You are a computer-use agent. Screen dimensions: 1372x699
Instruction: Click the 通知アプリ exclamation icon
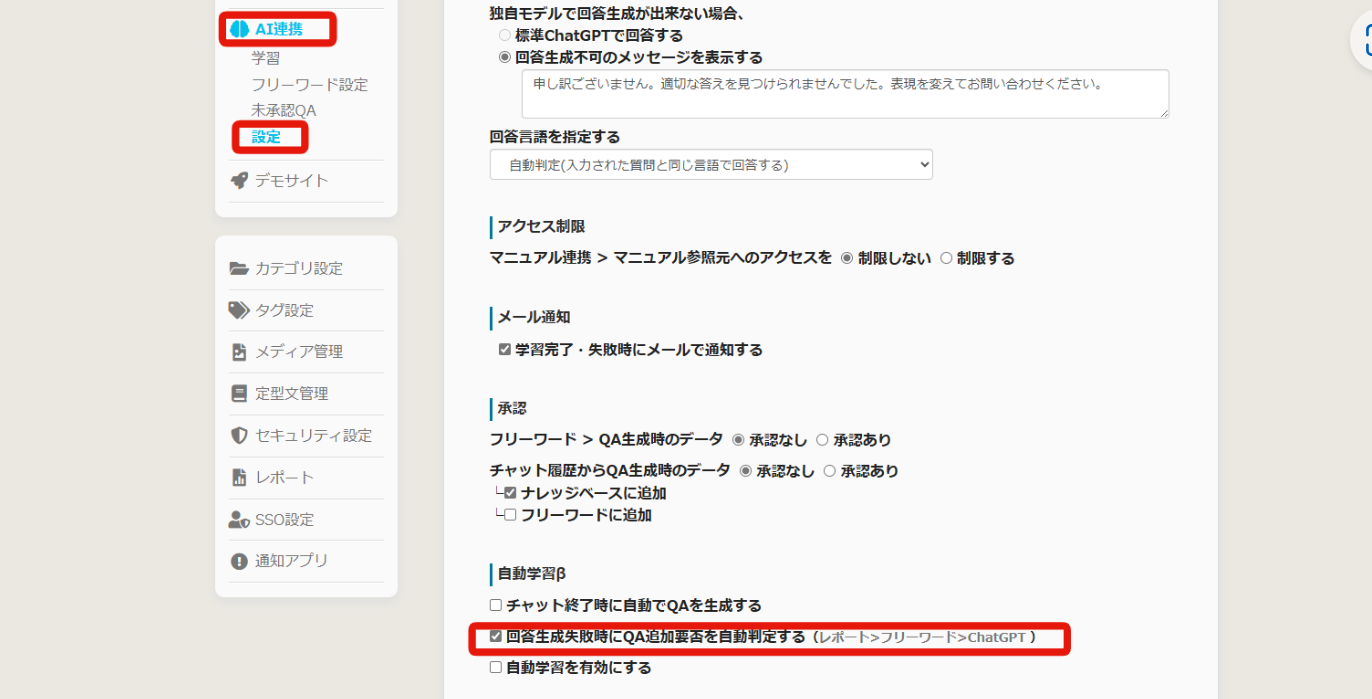[x=239, y=561]
